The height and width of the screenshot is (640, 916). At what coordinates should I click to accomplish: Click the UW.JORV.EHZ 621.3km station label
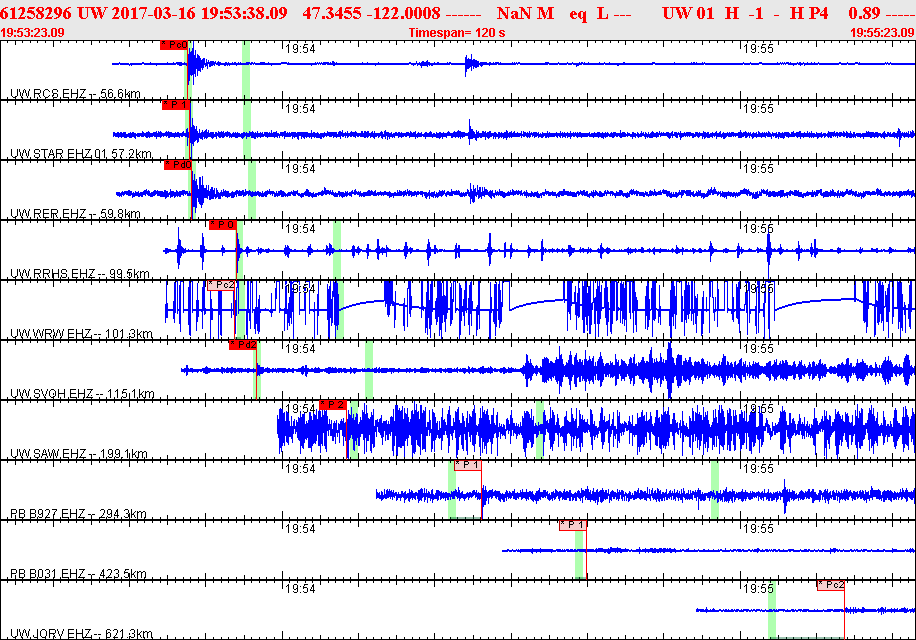[80, 634]
